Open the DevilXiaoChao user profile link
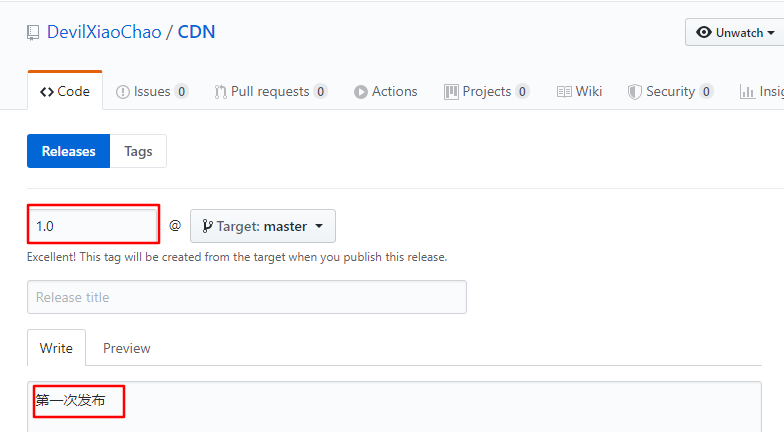This screenshot has width=784, height=432. pos(104,32)
